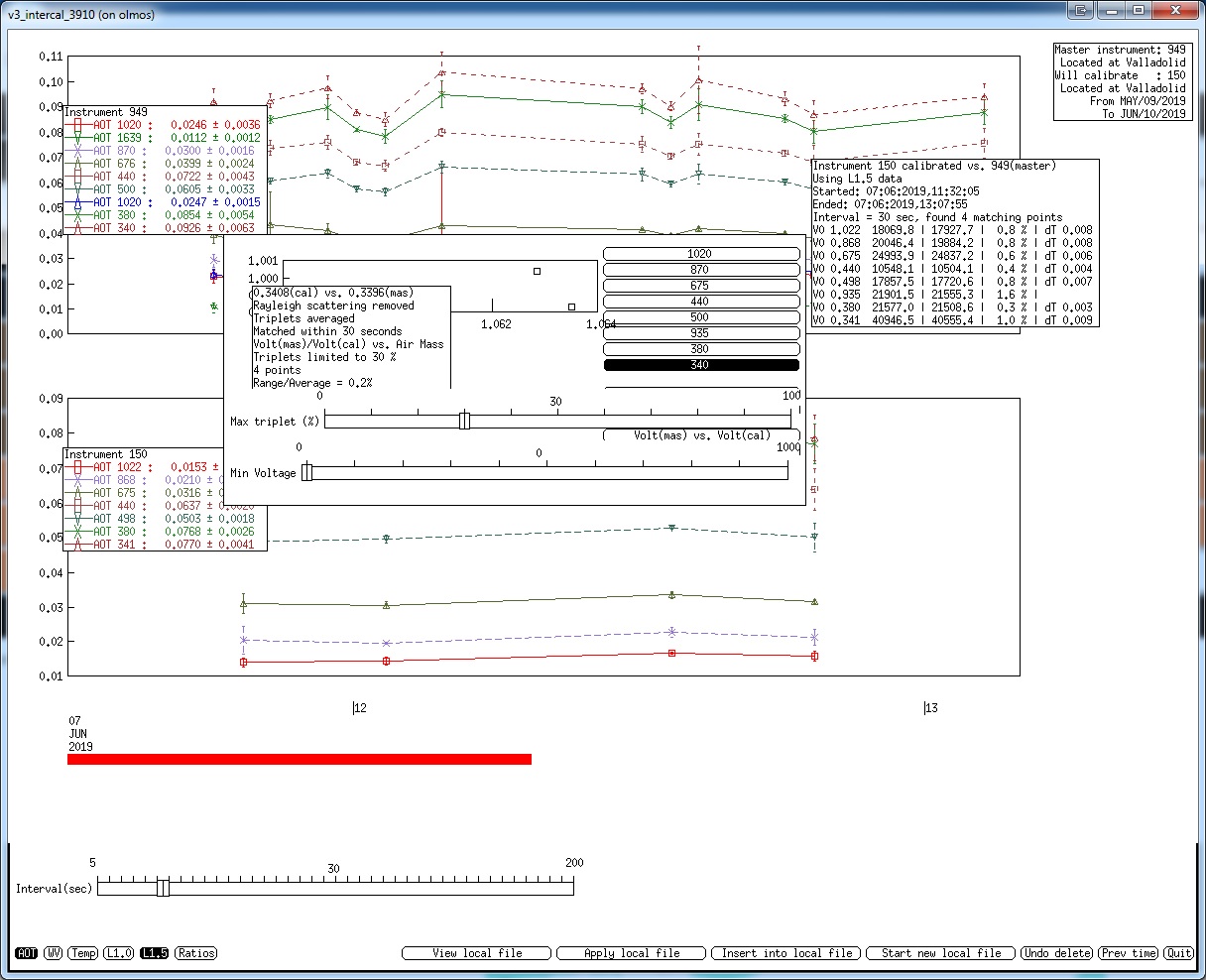
Task: Click the V0 0.341 calibration row
Action: (952, 320)
